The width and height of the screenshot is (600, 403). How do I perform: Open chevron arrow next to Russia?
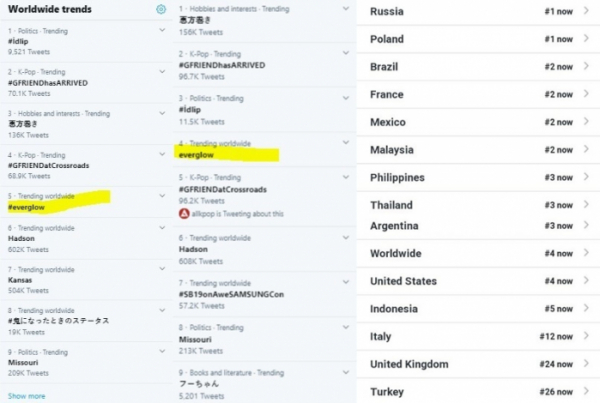click(587, 12)
